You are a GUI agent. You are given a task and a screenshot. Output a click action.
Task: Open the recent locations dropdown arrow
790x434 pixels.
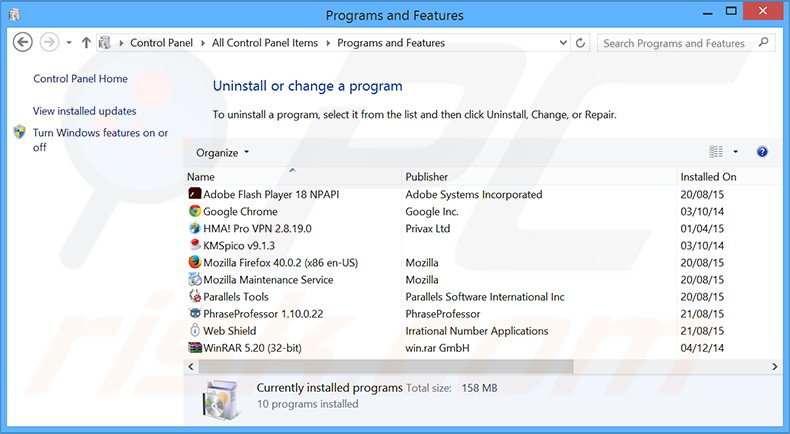tap(69, 43)
